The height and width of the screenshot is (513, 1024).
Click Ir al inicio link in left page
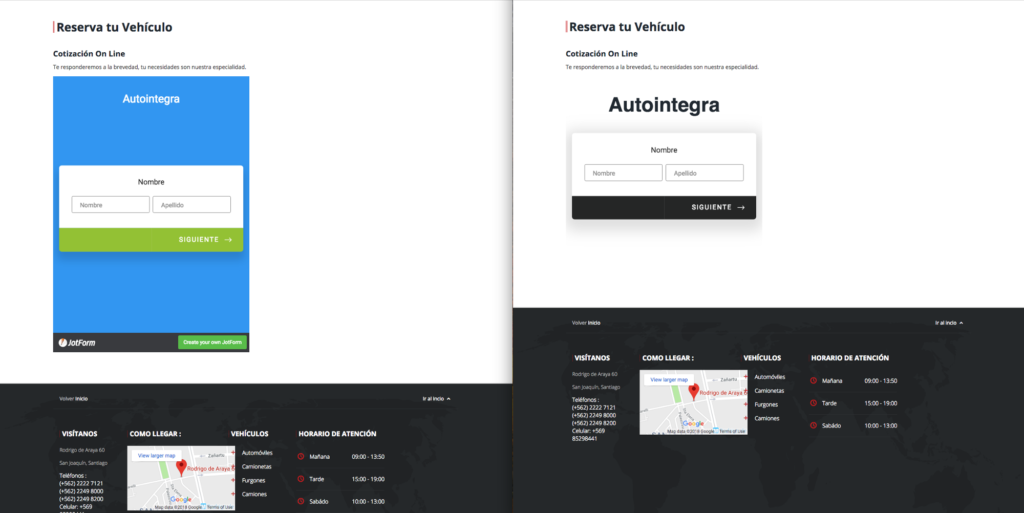[x=436, y=398]
